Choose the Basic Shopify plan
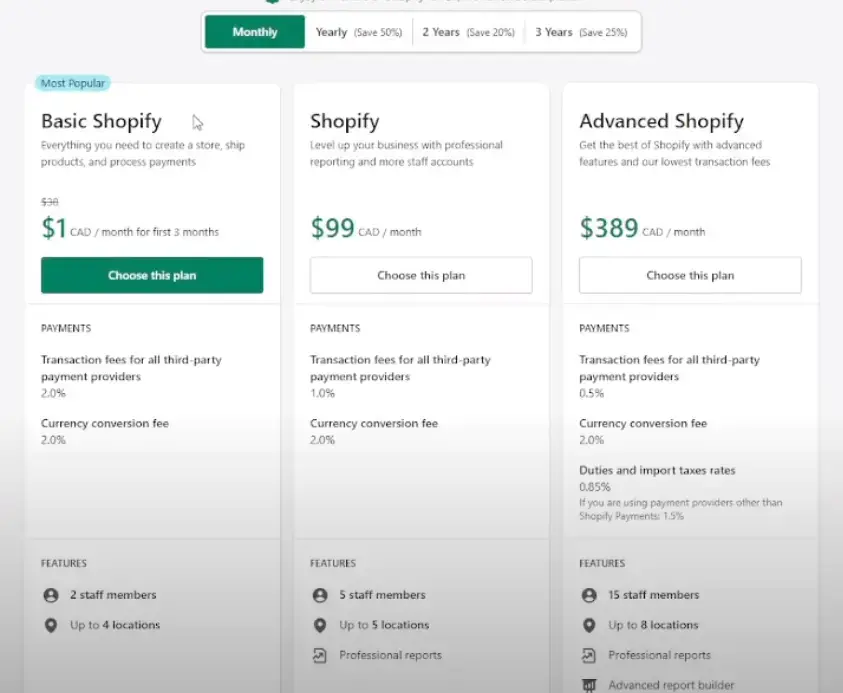Image resolution: width=843 pixels, height=693 pixels. point(152,275)
